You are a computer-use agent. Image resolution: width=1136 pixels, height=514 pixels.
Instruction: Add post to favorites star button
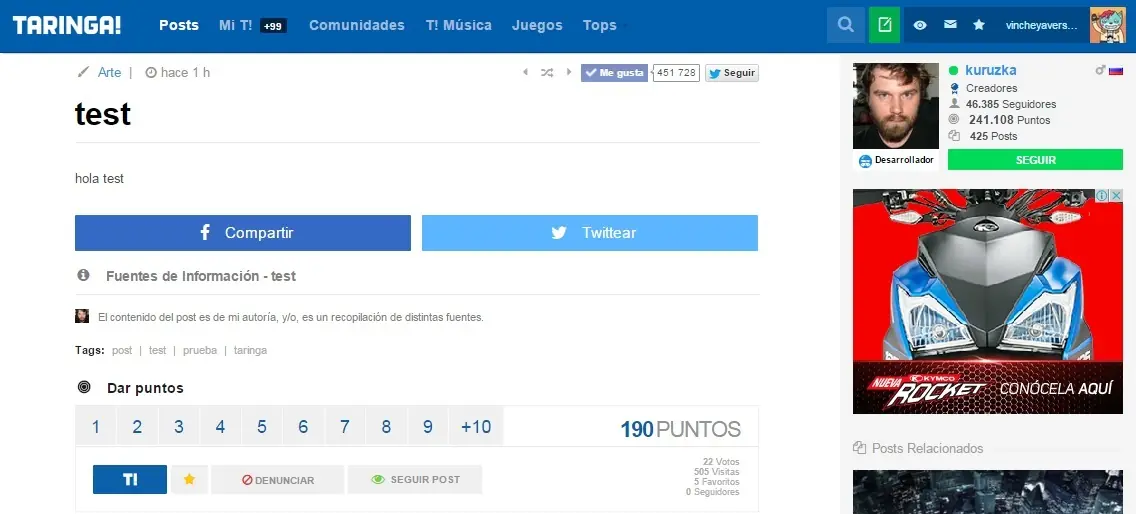pos(189,479)
